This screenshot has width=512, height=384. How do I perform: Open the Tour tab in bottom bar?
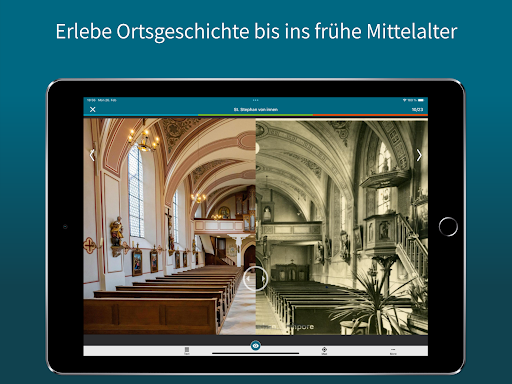click(187, 351)
